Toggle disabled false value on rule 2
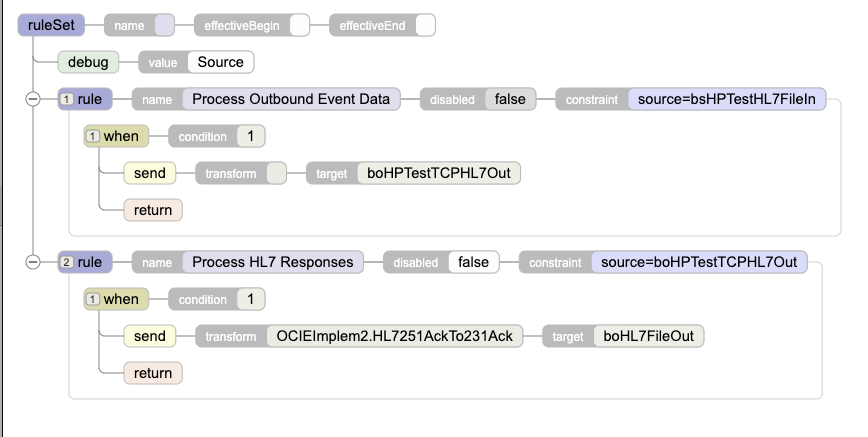This screenshot has width=868, height=437. pos(473,262)
